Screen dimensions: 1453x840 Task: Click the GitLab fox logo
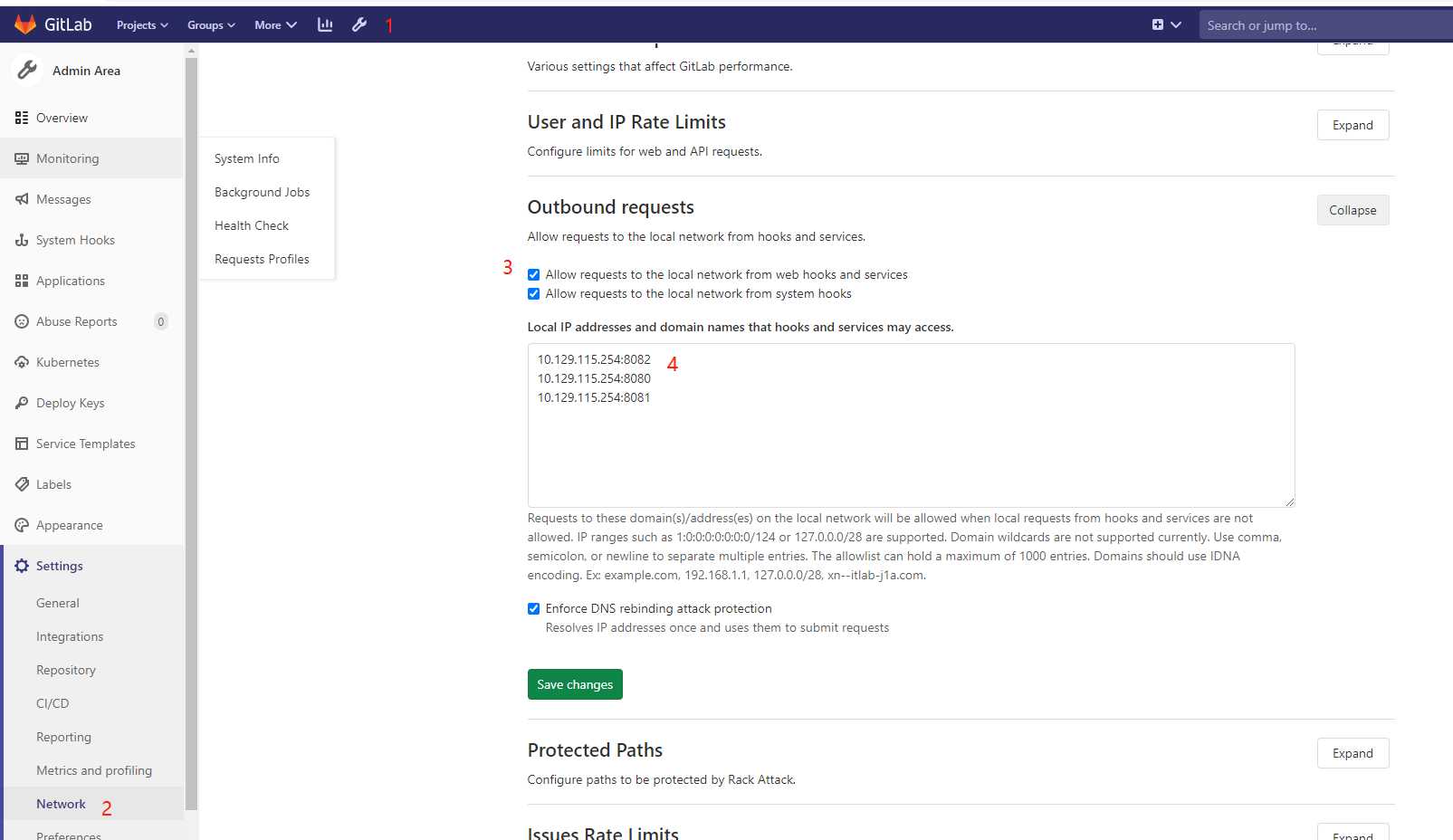[x=25, y=24]
